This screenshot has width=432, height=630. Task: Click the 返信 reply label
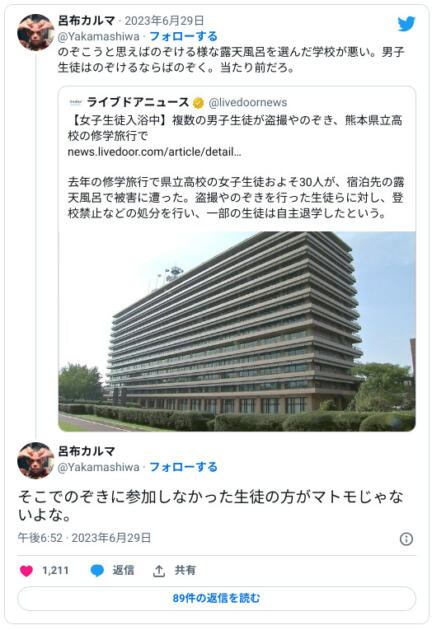coord(123,570)
